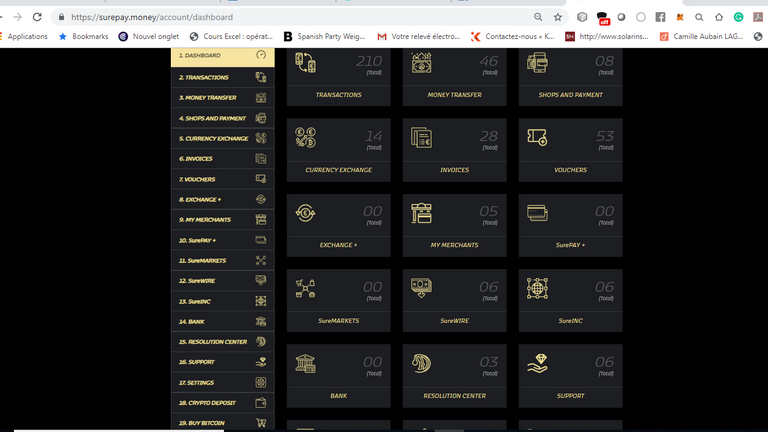Screen dimensions: 768x432
Task: Click the Support sidebar hand icon
Action: (x=261, y=362)
